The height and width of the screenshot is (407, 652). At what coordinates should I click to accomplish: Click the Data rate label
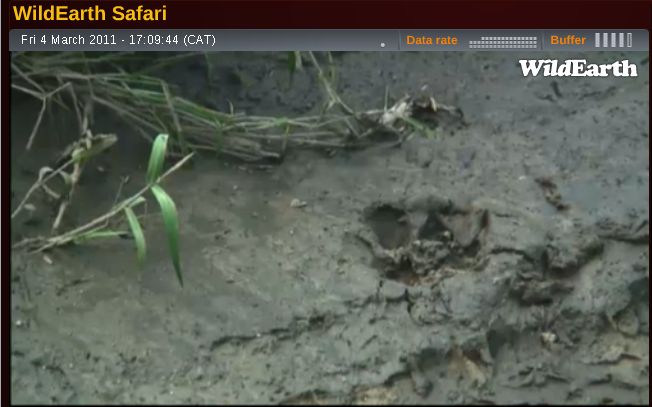point(431,41)
